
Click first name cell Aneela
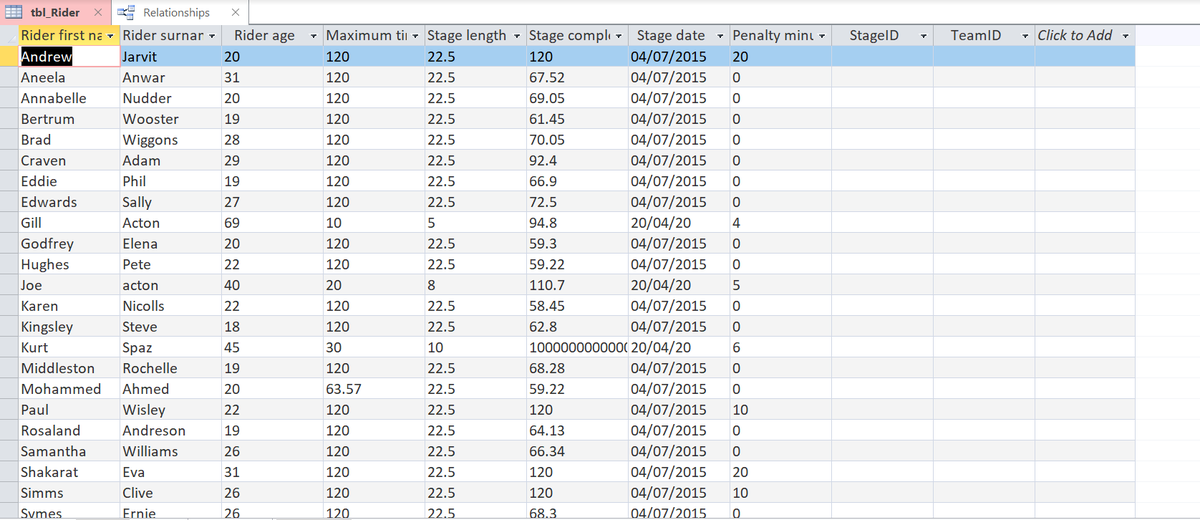68,77
